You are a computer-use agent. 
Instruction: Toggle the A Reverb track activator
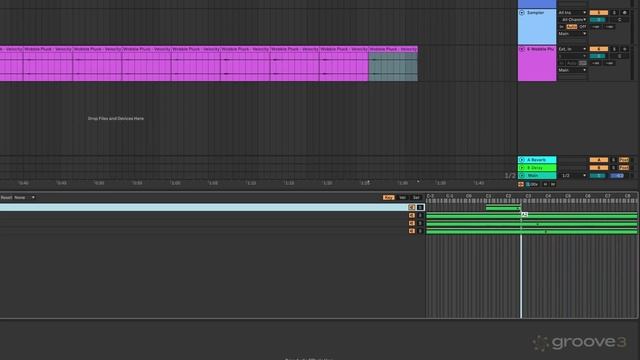tap(599, 160)
